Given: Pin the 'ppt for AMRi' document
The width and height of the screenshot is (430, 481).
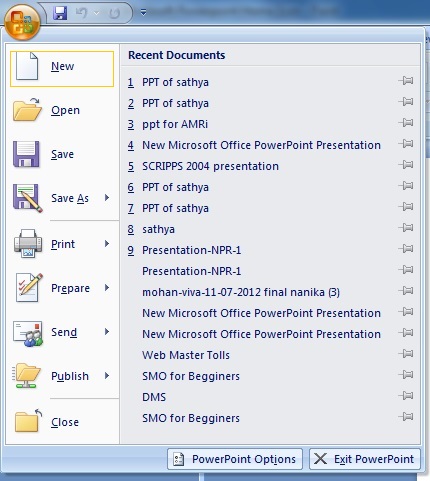Looking at the screenshot, I should pyautogui.click(x=406, y=123).
